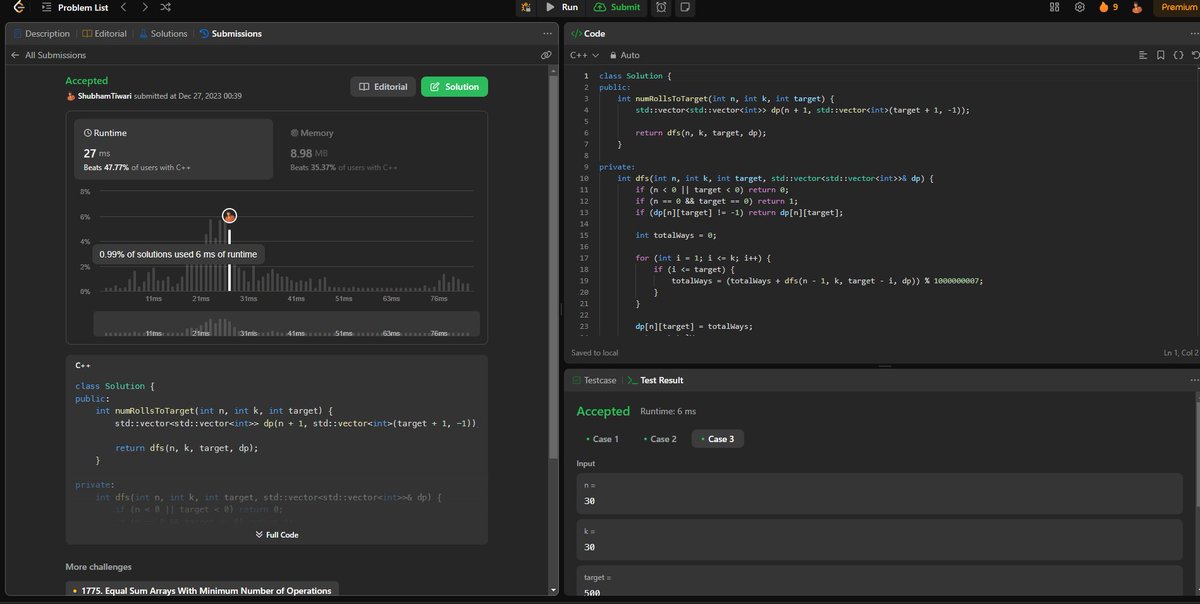
Task: Click the Premium button
Action: point(1176,7)
